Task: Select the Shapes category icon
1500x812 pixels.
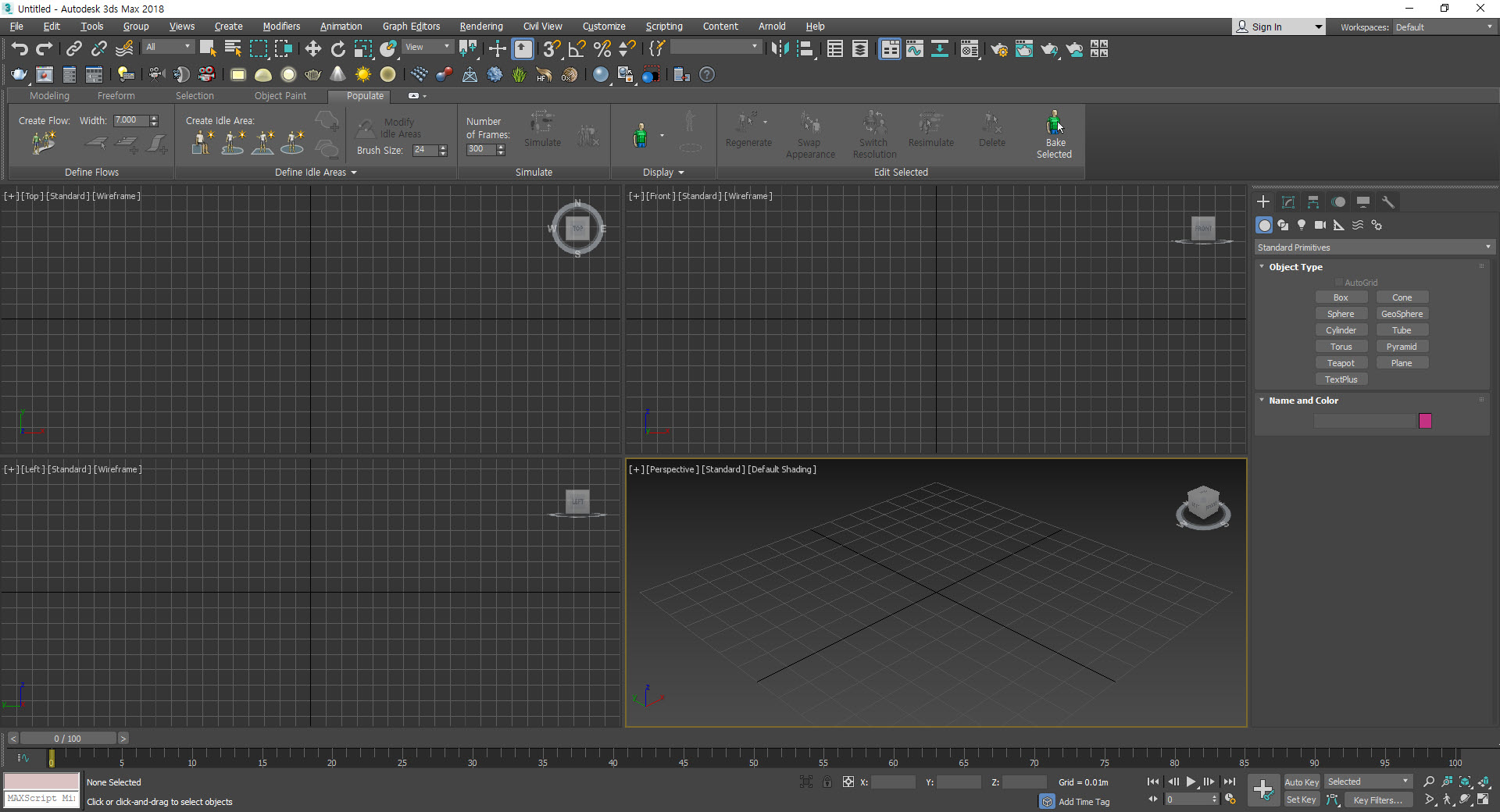Action: point(1283,225)
